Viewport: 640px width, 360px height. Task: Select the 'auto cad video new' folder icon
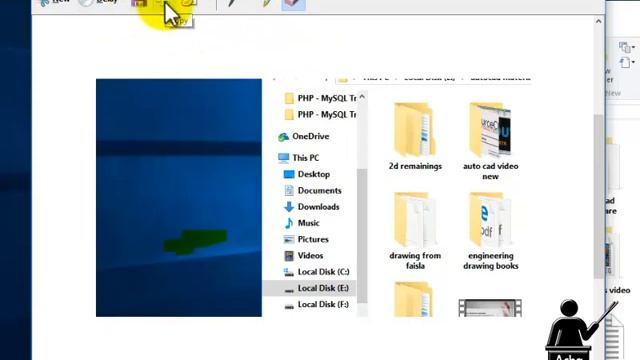point(490,130)
